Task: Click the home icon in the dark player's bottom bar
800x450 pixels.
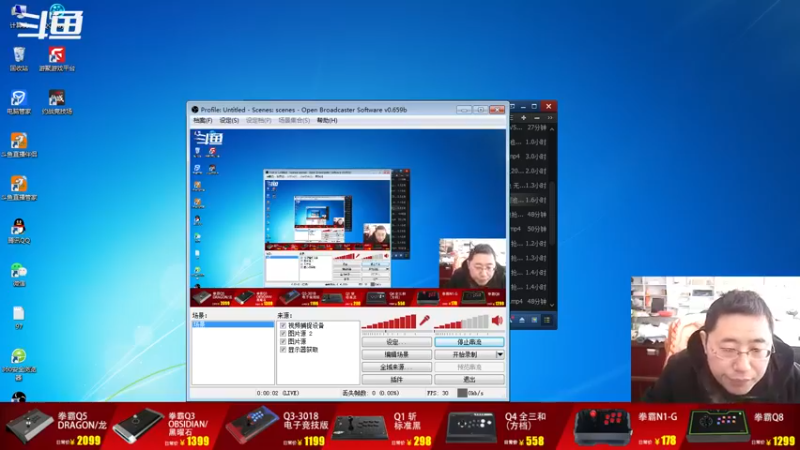Action: 522,320
